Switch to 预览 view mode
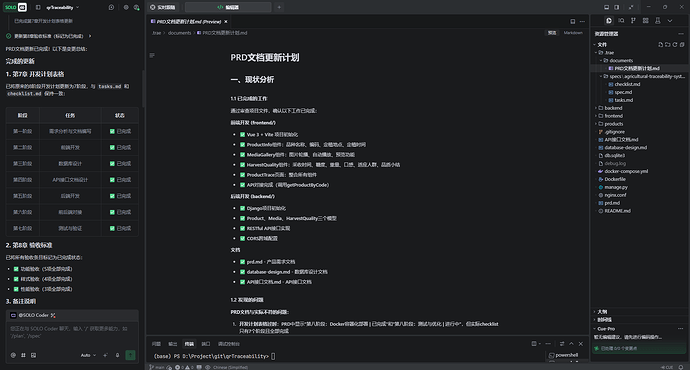 (552, 33)
